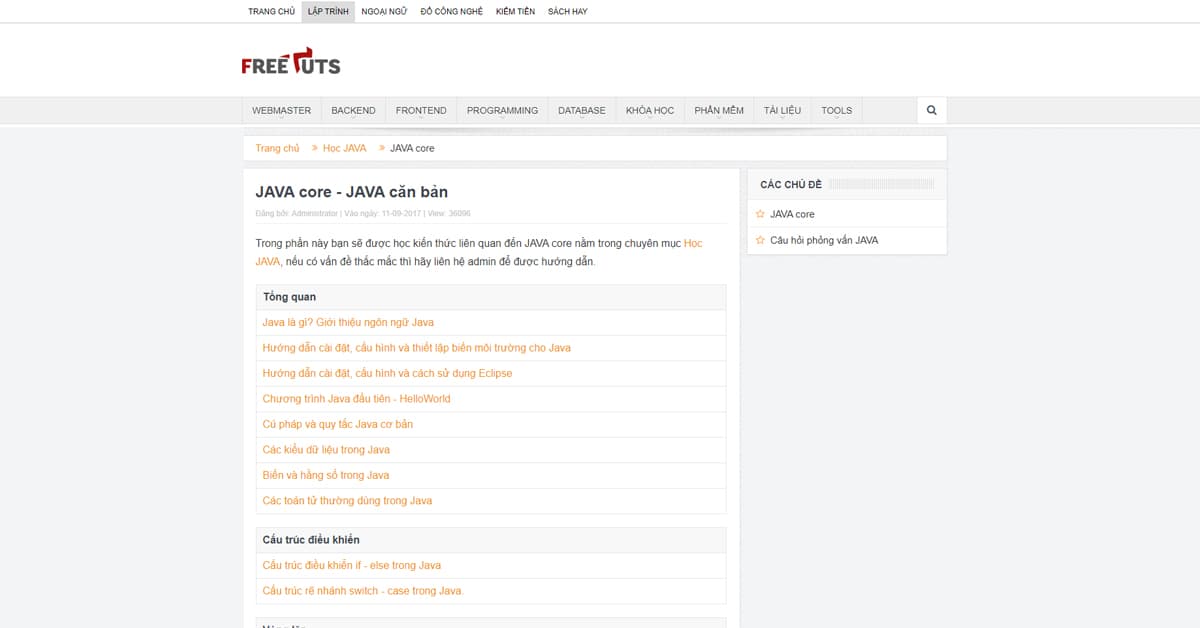Click star icon beside Câu hỏi phỏng vấn JAVA
The image size is (1200, 628).
[760, 240]
